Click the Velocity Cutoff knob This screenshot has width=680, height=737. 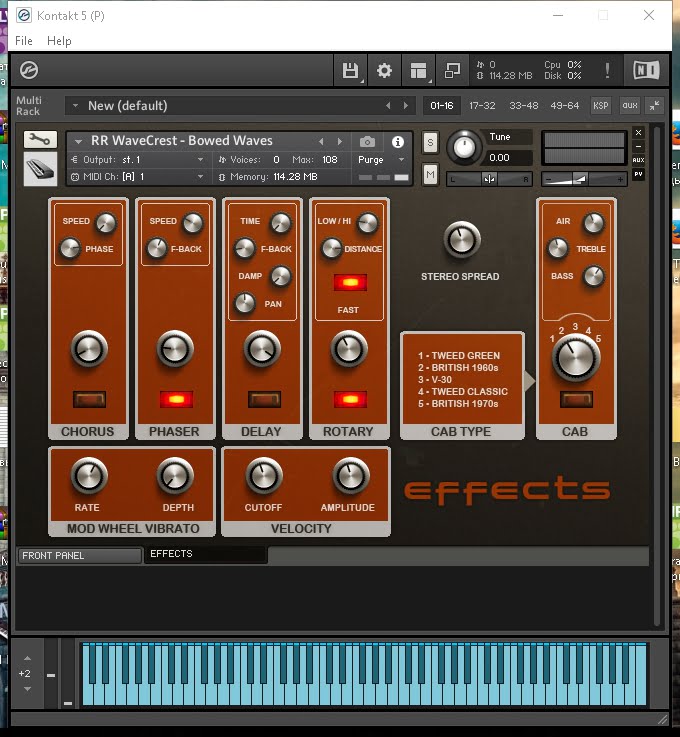click(x=264, y=476)
